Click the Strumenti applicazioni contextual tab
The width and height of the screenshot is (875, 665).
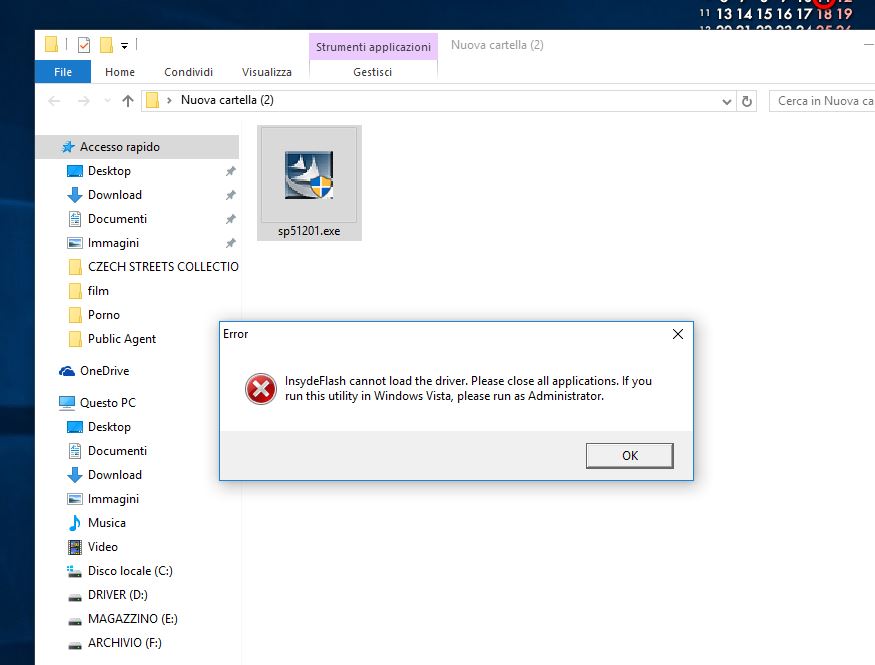pos(373,47)
